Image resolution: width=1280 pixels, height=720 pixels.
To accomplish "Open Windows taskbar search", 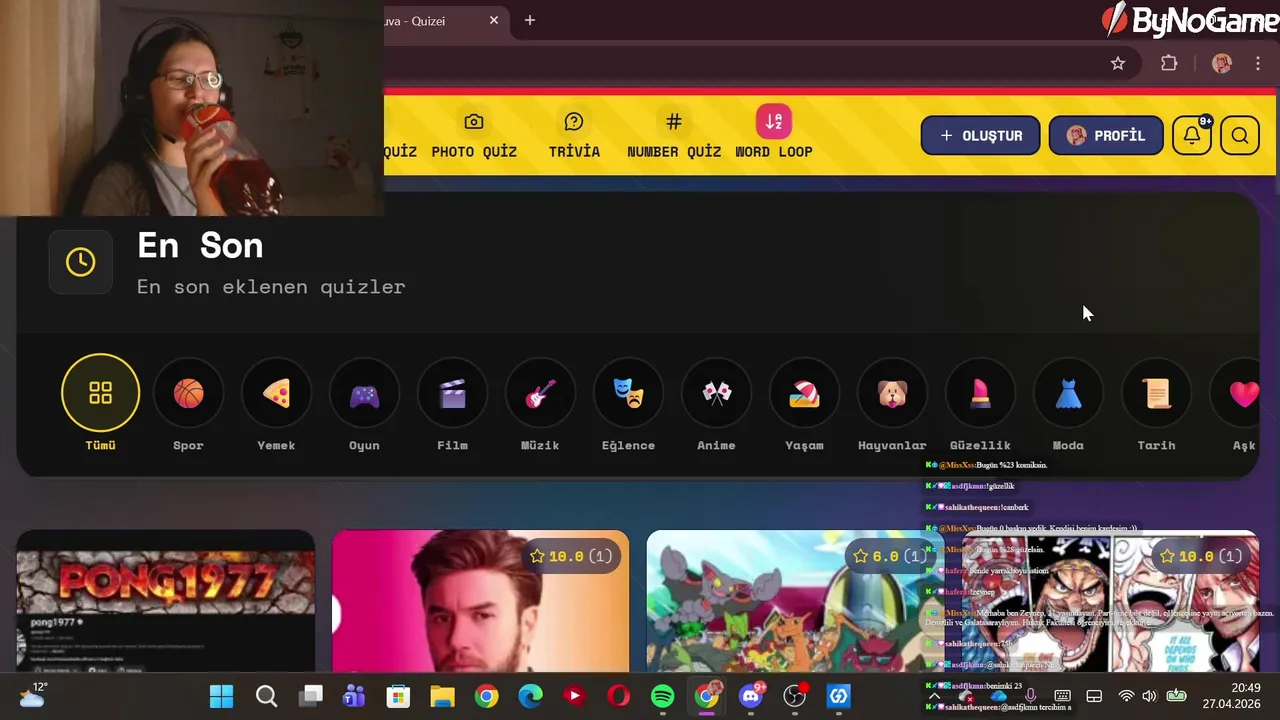I will coord(266,696).
